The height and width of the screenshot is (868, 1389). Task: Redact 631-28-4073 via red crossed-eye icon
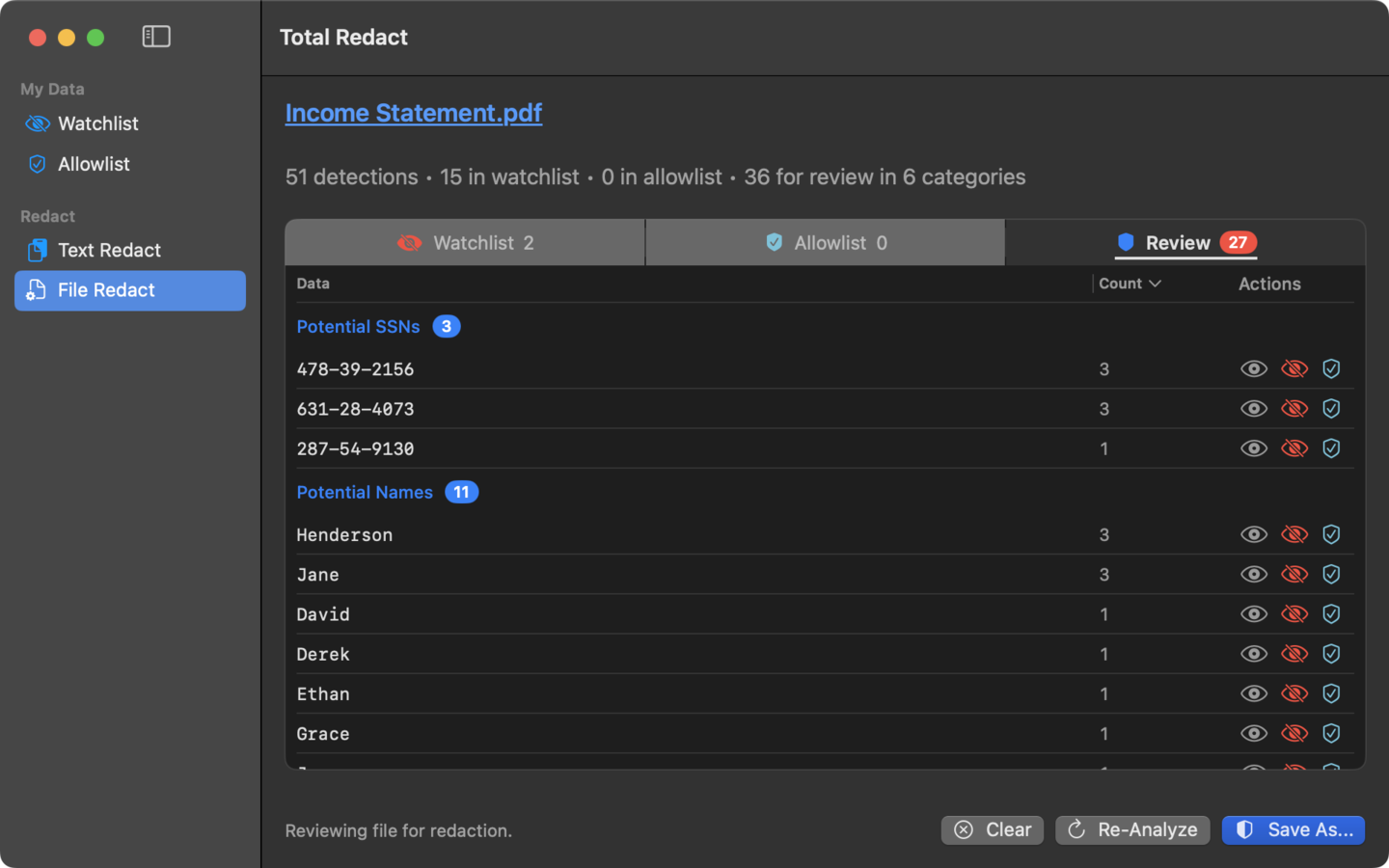coord(1294,409)
